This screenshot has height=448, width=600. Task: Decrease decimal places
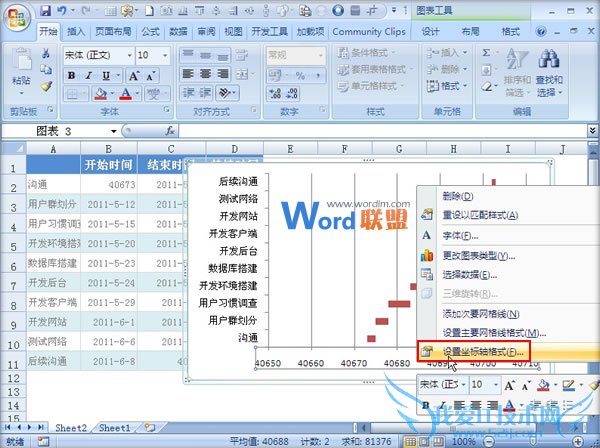click(292, 93)
